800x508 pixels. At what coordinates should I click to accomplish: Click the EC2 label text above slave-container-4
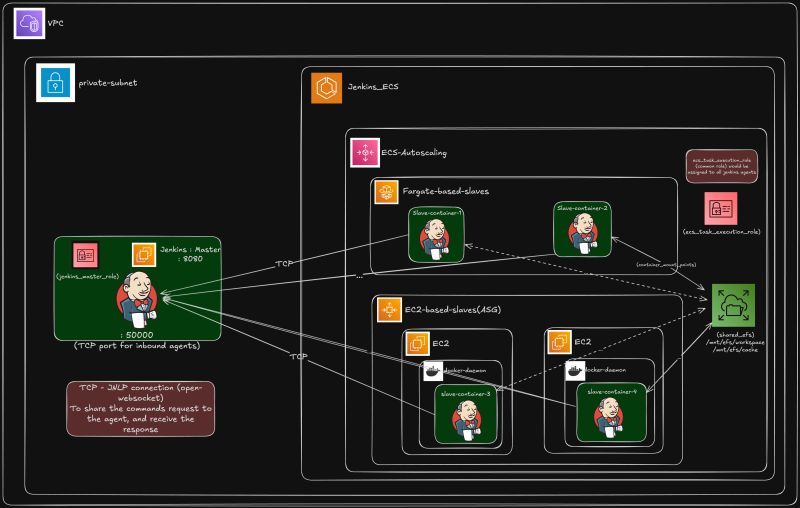point(583,342)
